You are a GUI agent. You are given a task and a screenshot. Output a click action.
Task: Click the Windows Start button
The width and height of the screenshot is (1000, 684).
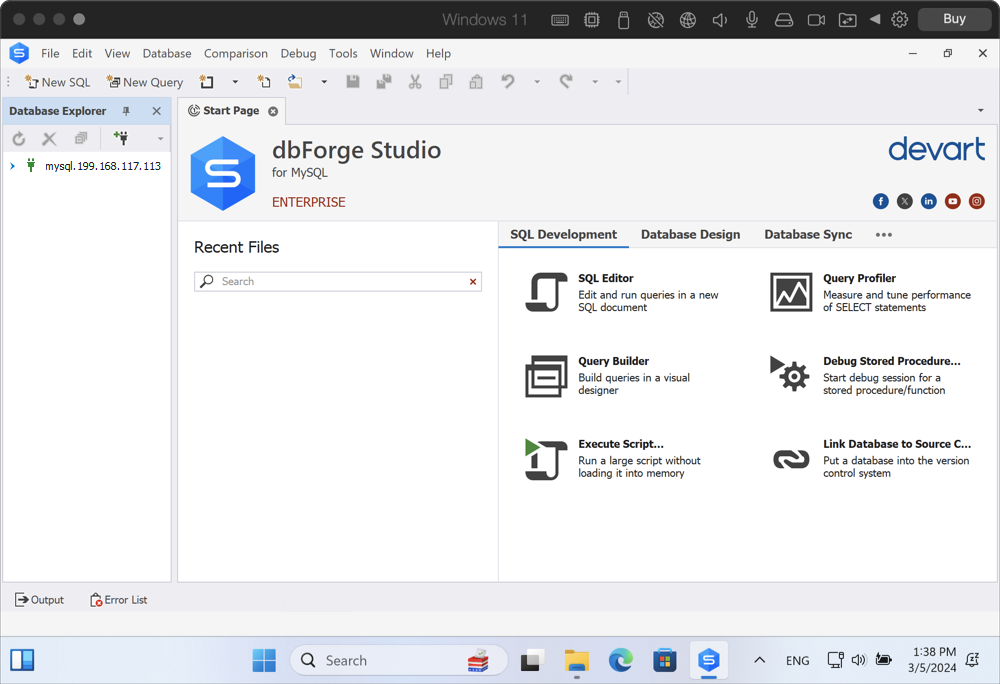point(264,660)
